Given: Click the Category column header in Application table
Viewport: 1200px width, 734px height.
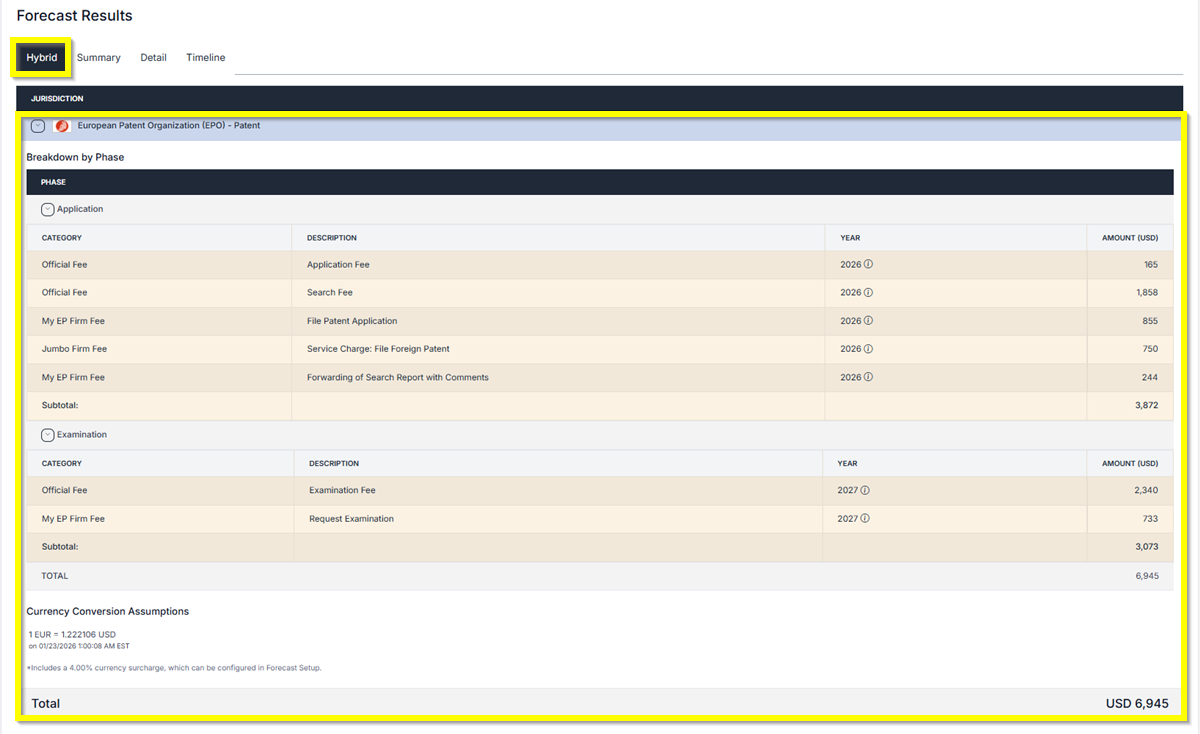Looking at the screenshot, I should coord(62,238).
